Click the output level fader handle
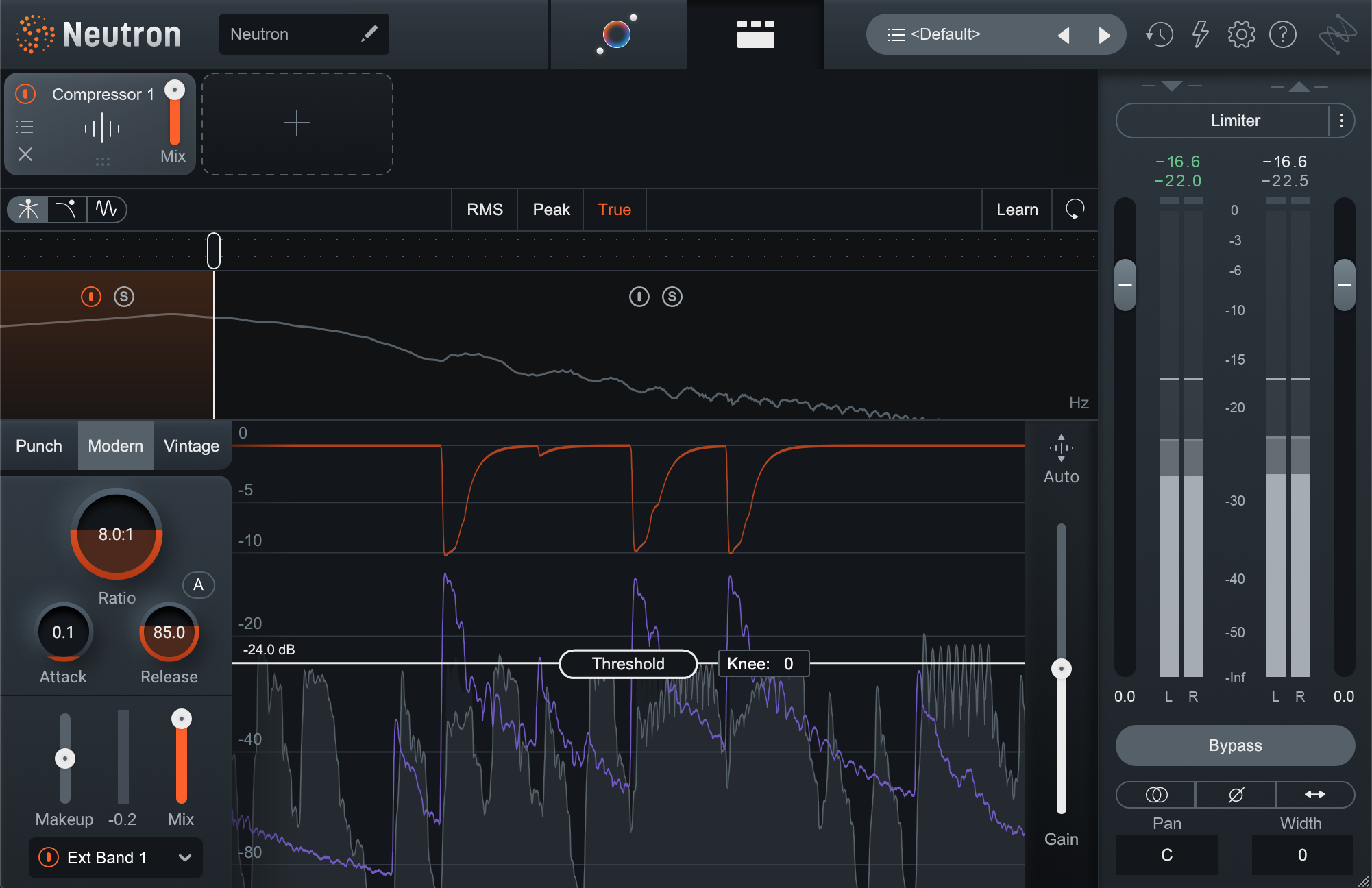This screenshot has height=888, width=1372. coord(1345,284)
